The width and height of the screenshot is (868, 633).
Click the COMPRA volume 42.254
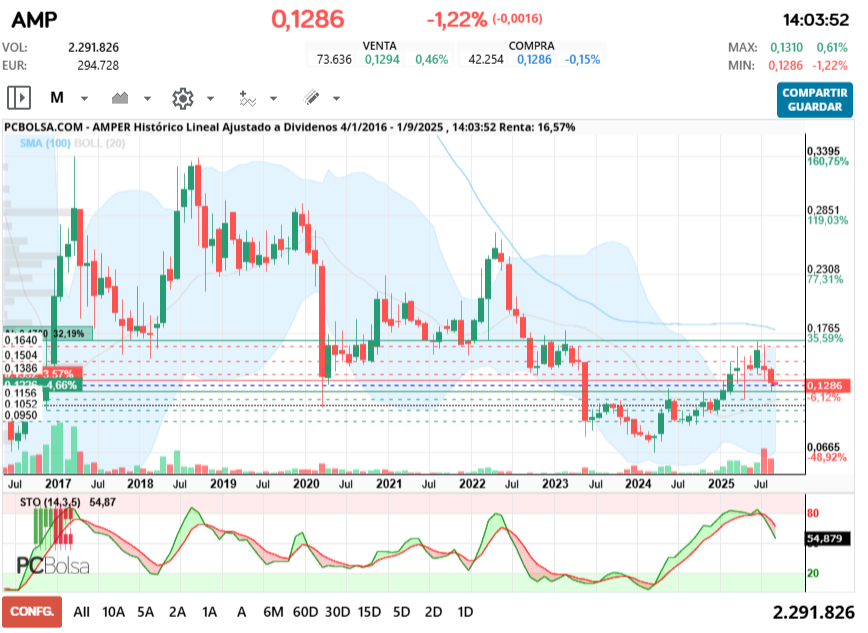[x=486, y=59]
